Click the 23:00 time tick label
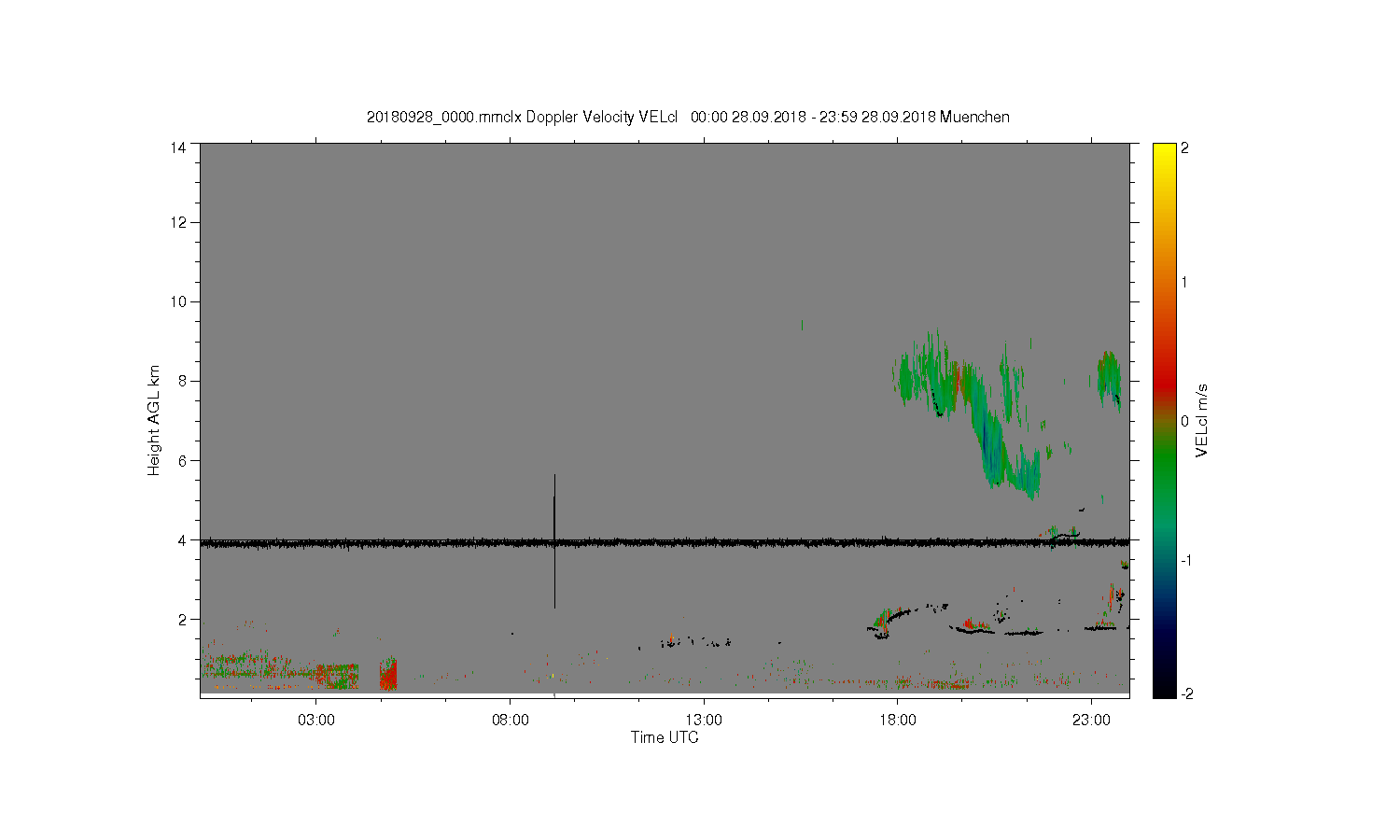 tap(1091, 721)
